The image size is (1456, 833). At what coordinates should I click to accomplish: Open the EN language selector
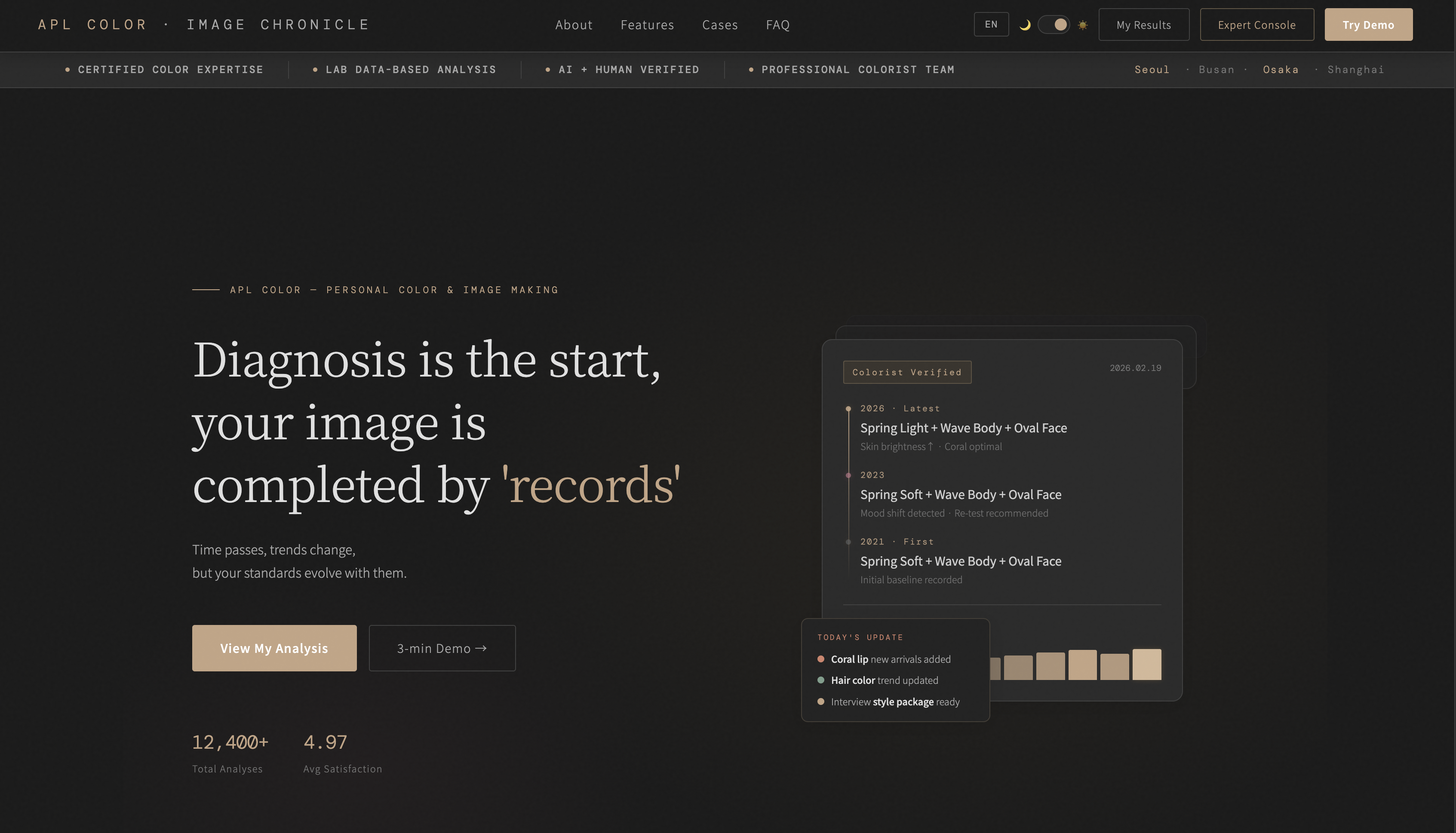991,24
